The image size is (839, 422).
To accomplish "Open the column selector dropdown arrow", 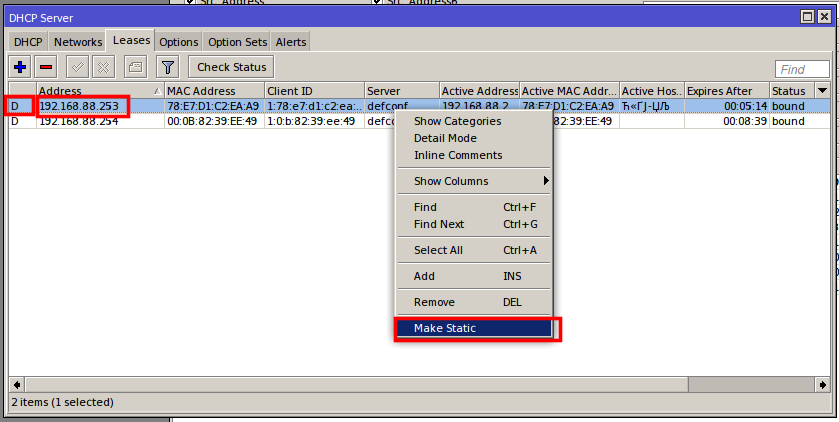I will point(822,91).
